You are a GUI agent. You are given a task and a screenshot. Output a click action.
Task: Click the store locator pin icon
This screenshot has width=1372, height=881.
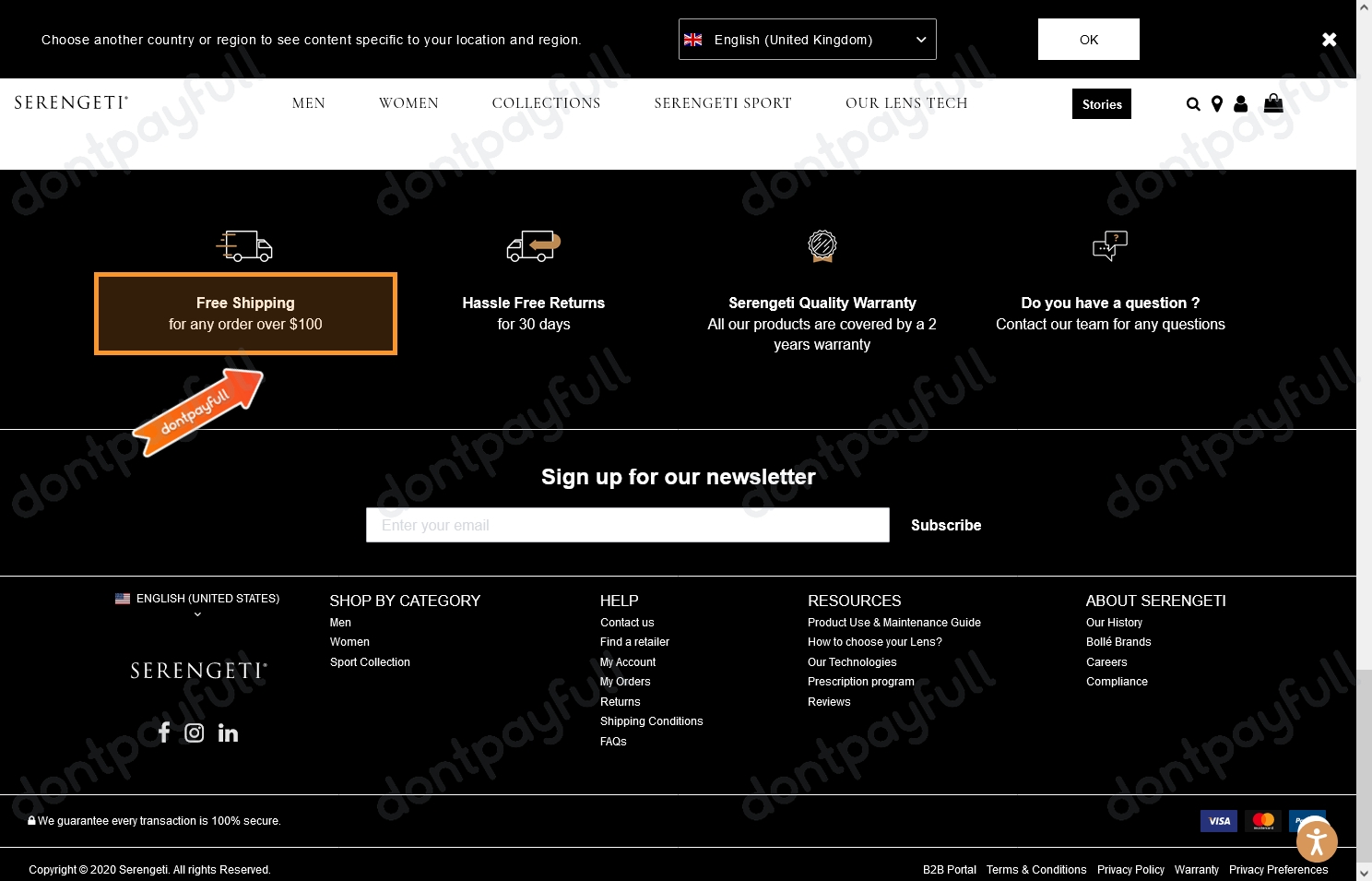1216,103
